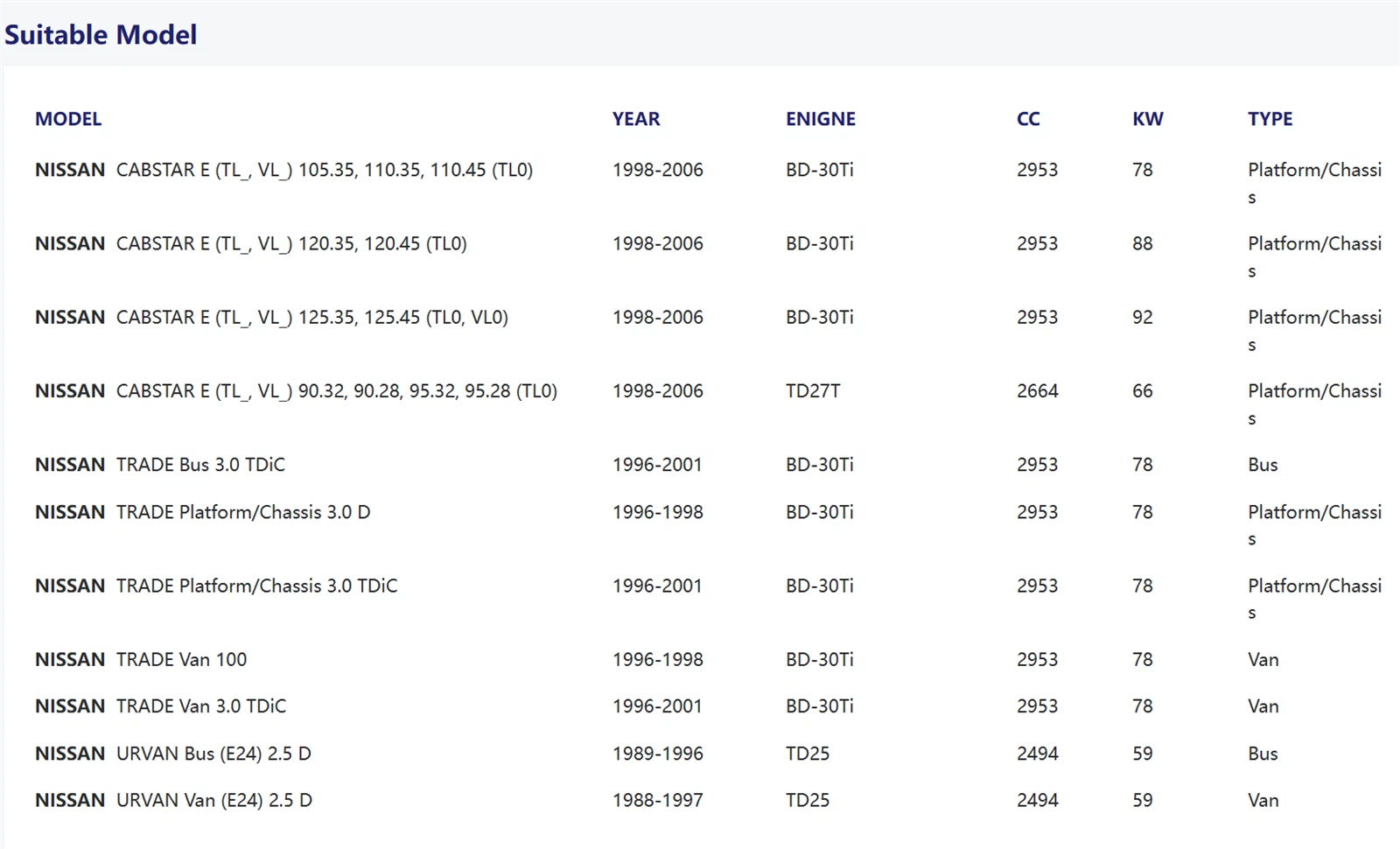Click KW value 88
Viewport: 1400px width, 849px height.
[x=1143, y=243]
